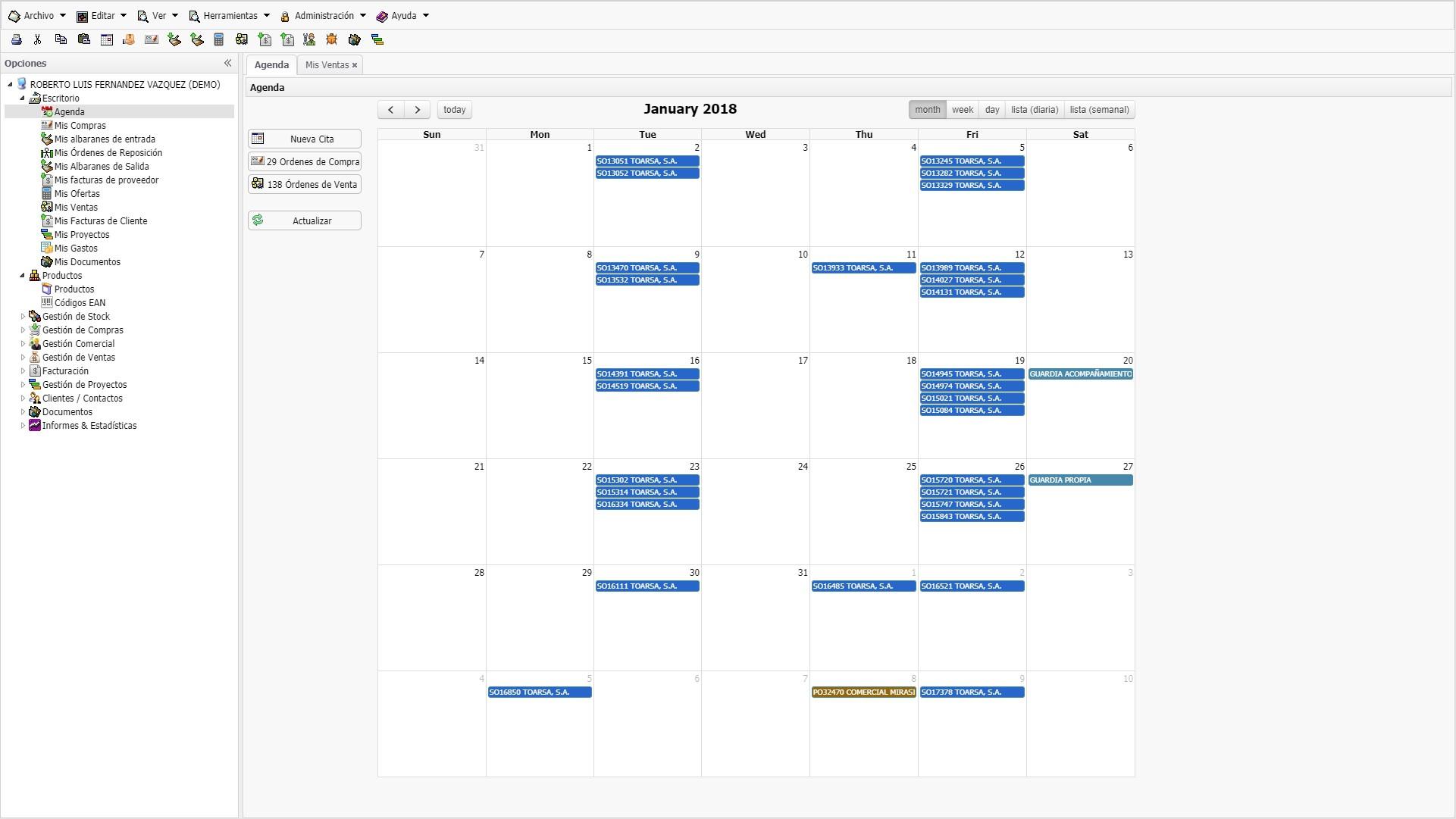Image resolution: width=1456 pixels, height=819 pixels.
Task: Open Mis Órdenes de Reposición
Action: [x=108, y=153]
